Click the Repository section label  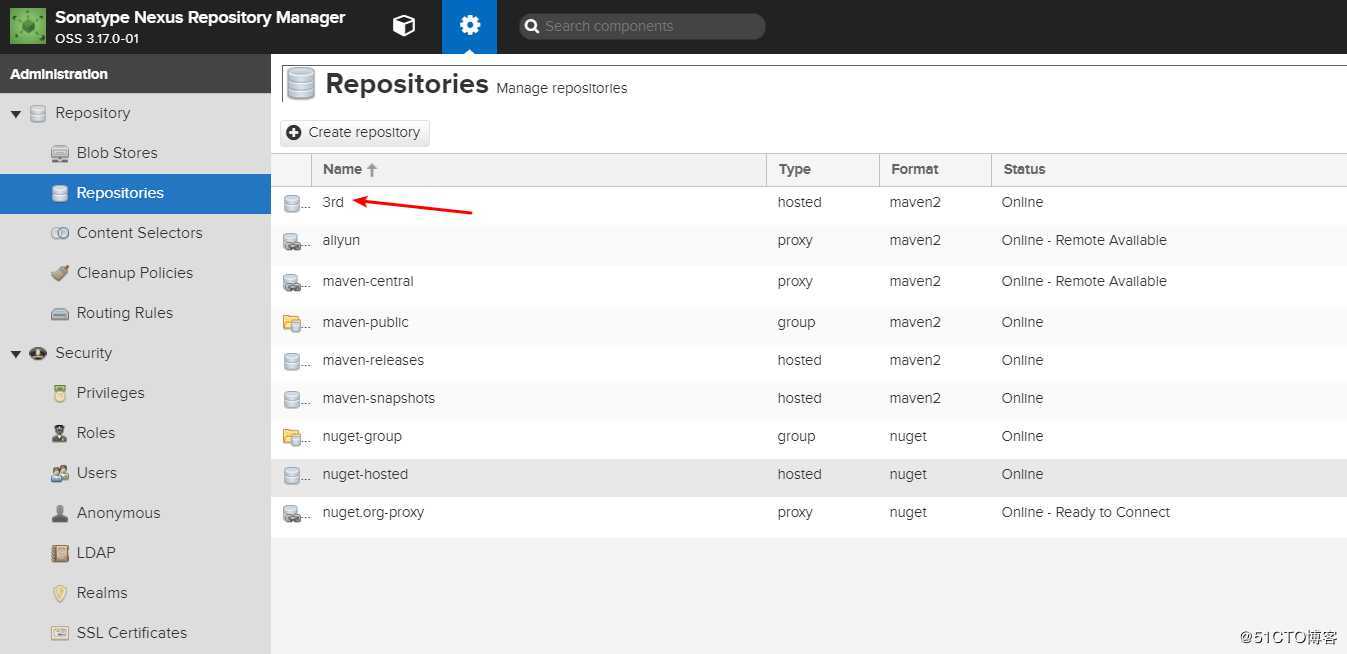(x=93, y=113)
